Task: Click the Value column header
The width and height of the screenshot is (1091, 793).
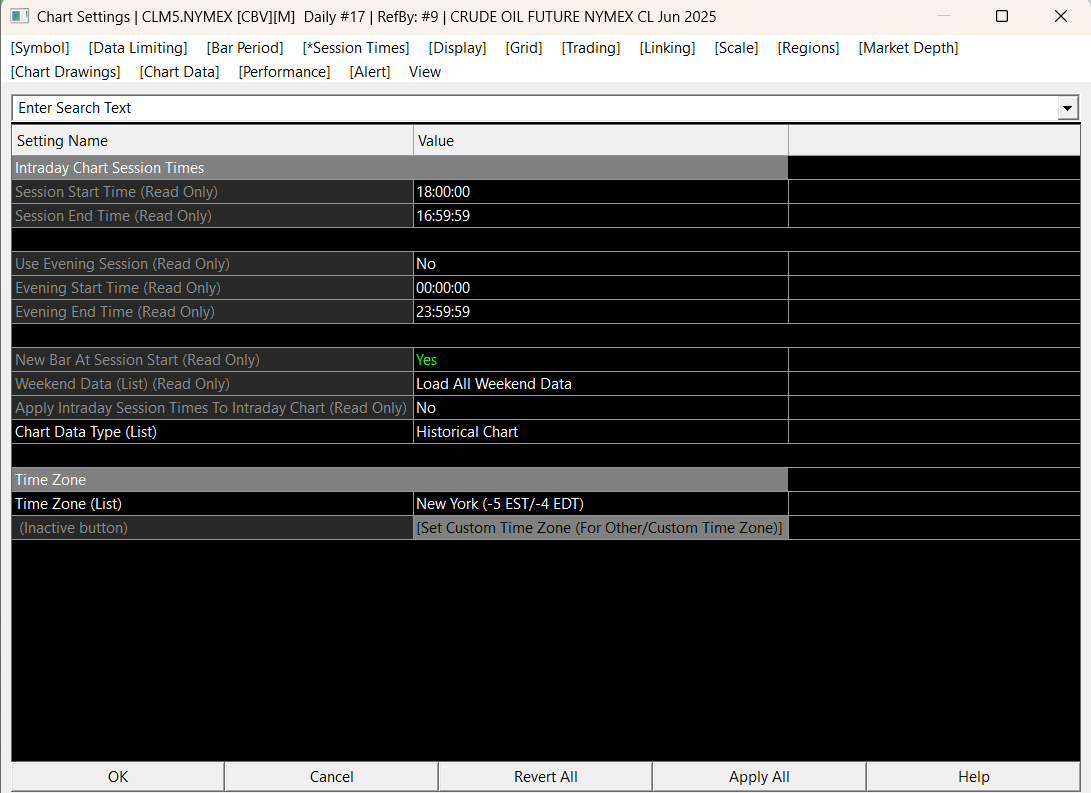Action: [600, 141]
